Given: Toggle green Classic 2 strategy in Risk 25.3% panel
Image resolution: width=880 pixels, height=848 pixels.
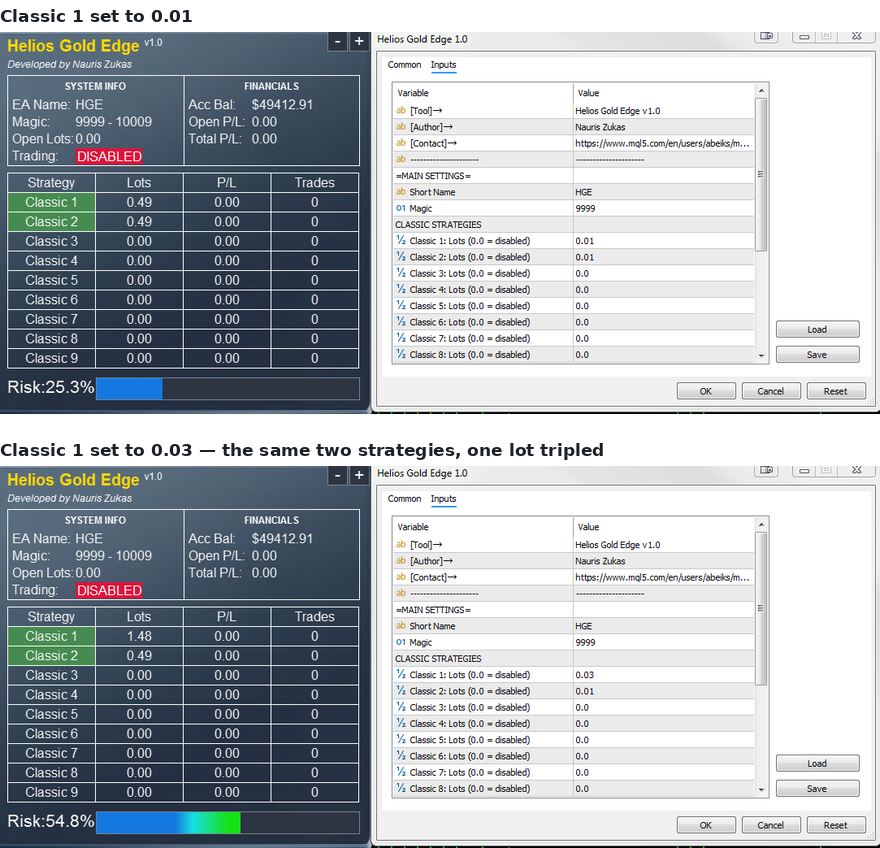Looking at the screenshot, I should pyautogui.click(x=52, y=222).
